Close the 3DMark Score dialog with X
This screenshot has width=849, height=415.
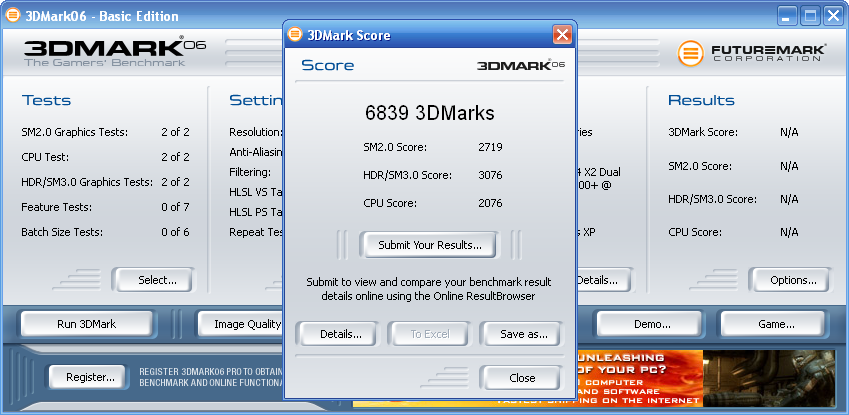click(562, 35)
